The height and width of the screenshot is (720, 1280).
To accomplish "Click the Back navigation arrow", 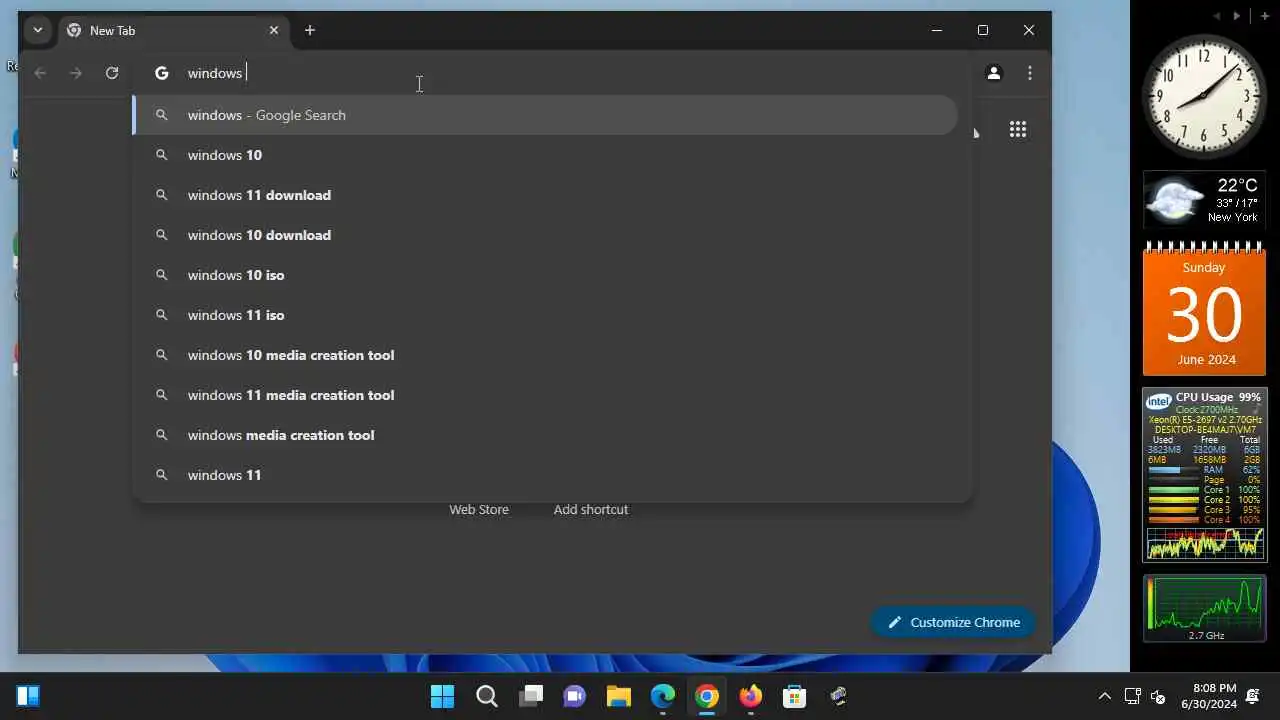I will pyautogui.click(x=40, y=73).
